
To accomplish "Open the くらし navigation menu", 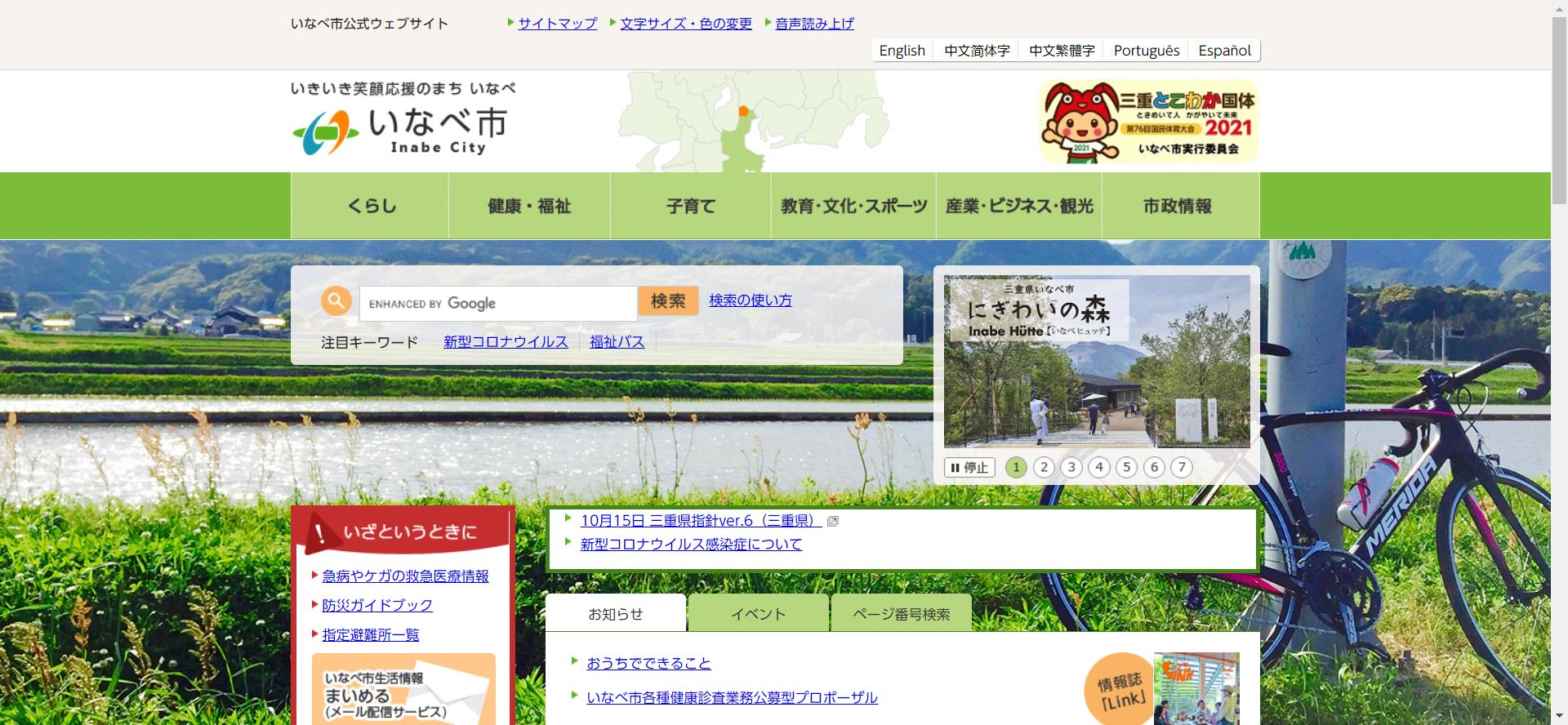I will [370, 206].
